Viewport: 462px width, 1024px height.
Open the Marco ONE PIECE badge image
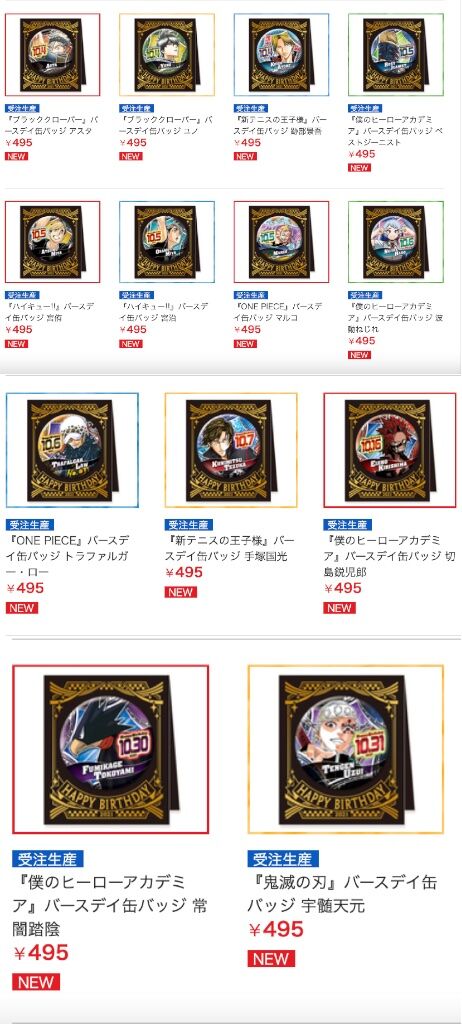pos(282,242)
